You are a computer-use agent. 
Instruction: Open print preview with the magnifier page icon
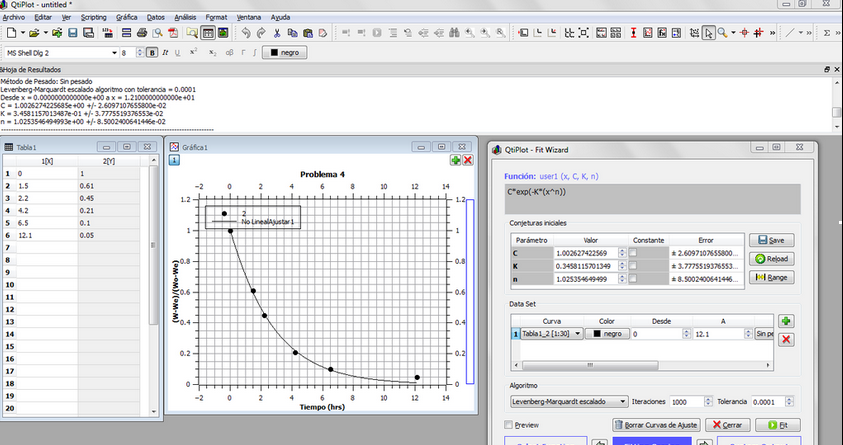point(157,33)
